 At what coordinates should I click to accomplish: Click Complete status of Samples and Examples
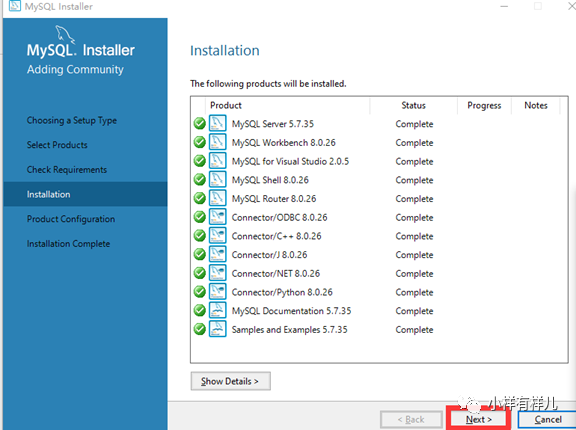pyautogui.click(x=414, y=330)
